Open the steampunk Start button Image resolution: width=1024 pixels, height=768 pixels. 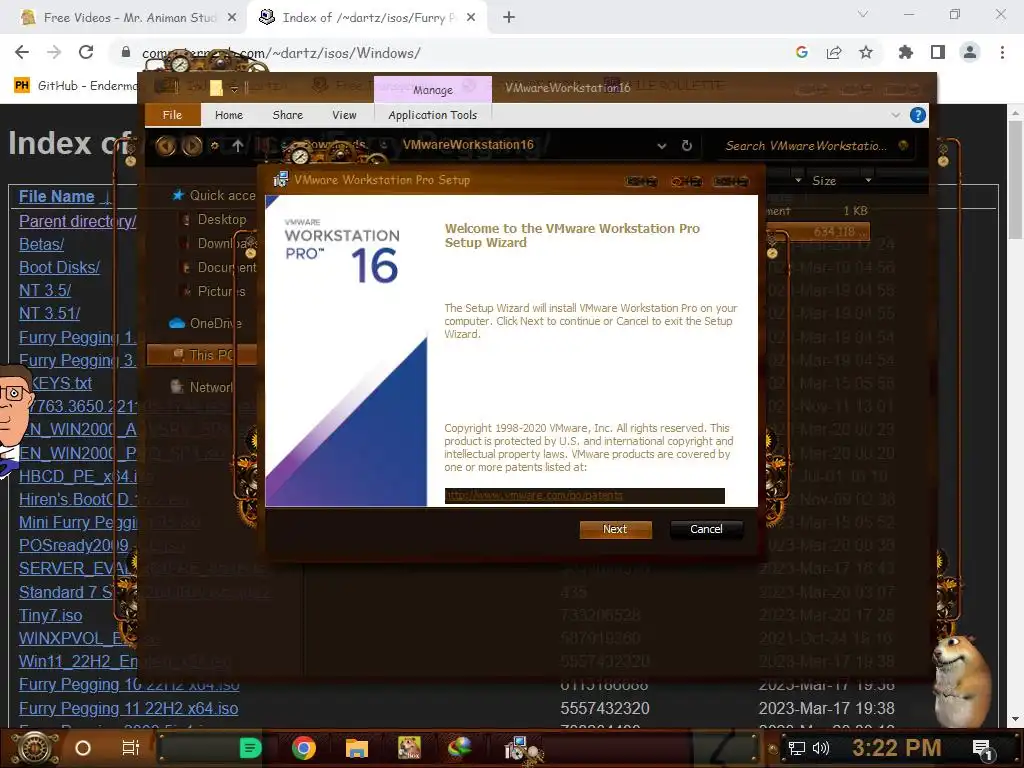pos(35,748)
